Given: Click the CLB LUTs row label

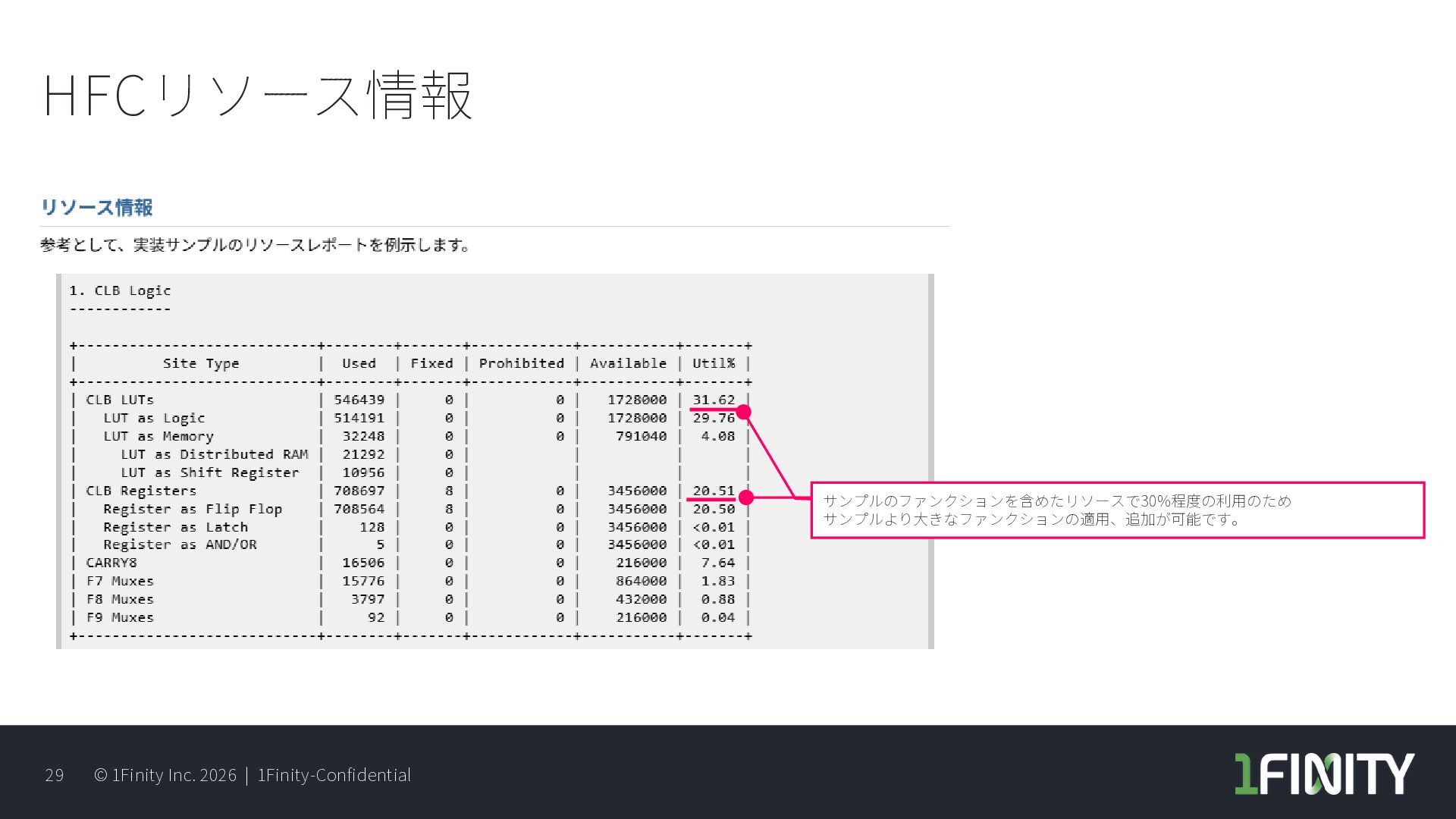Looking at the screenshot, I should pyautogui.click(x=120, y=400).
